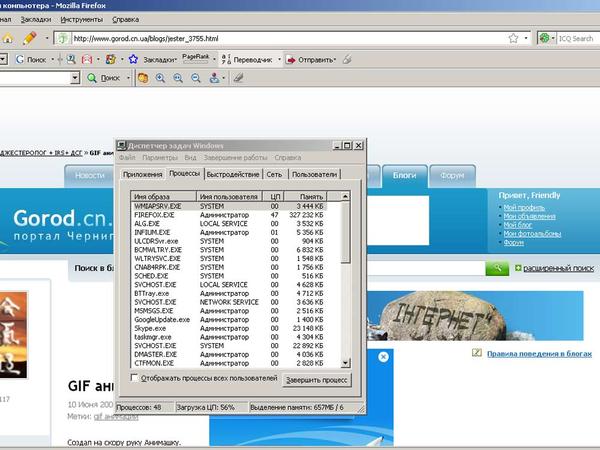Click the pencil edit icon in navigation bar

coord(29,38)
